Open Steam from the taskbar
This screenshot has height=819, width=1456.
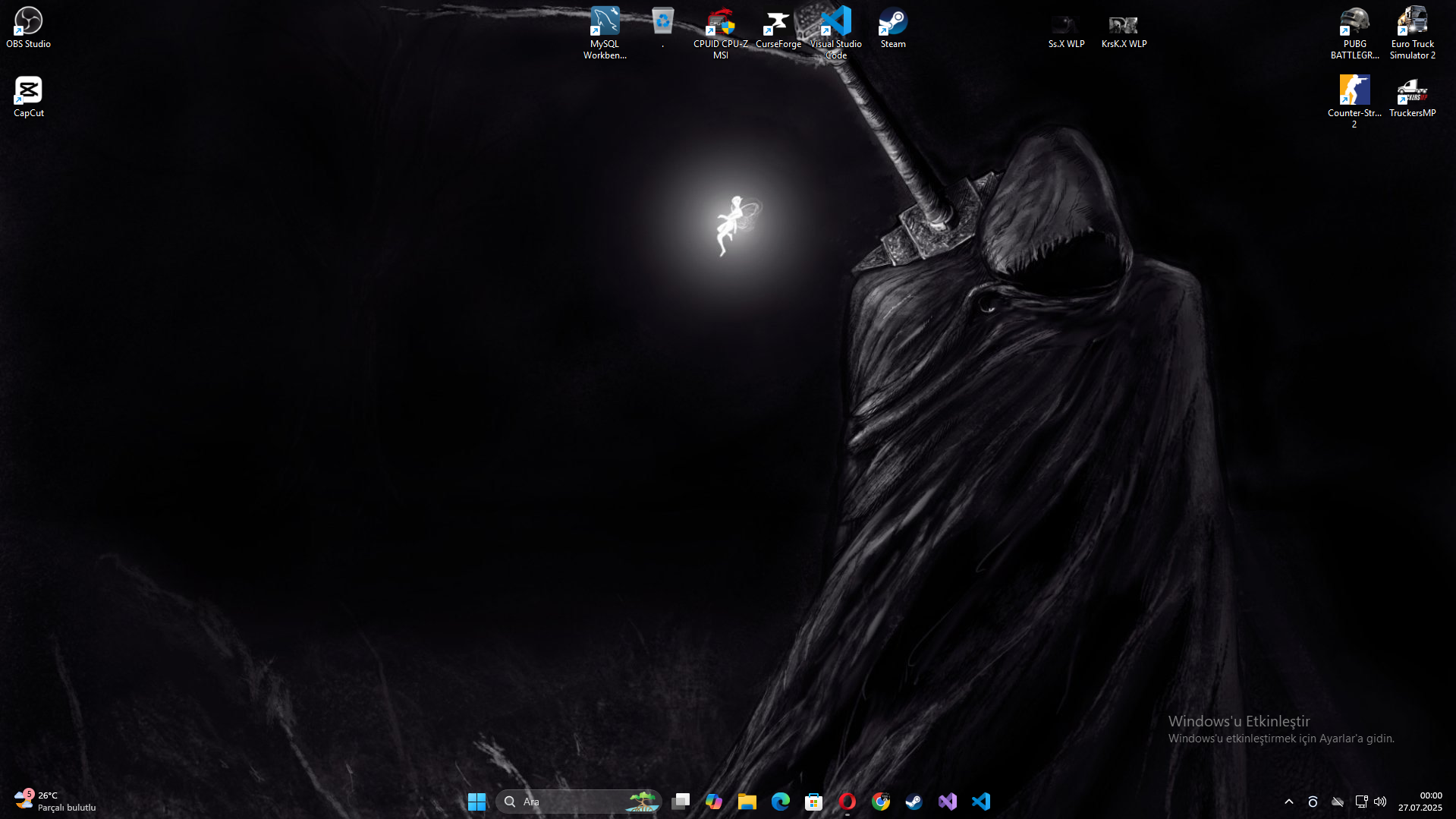point(914,802)
